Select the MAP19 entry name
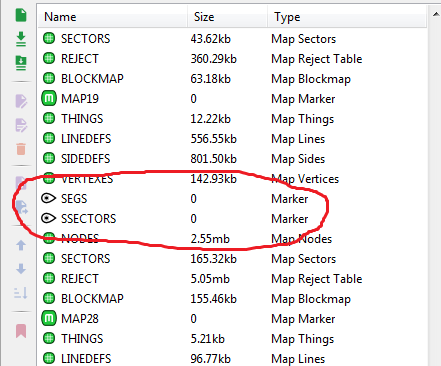The image size is (441, 366). [80, 99]
